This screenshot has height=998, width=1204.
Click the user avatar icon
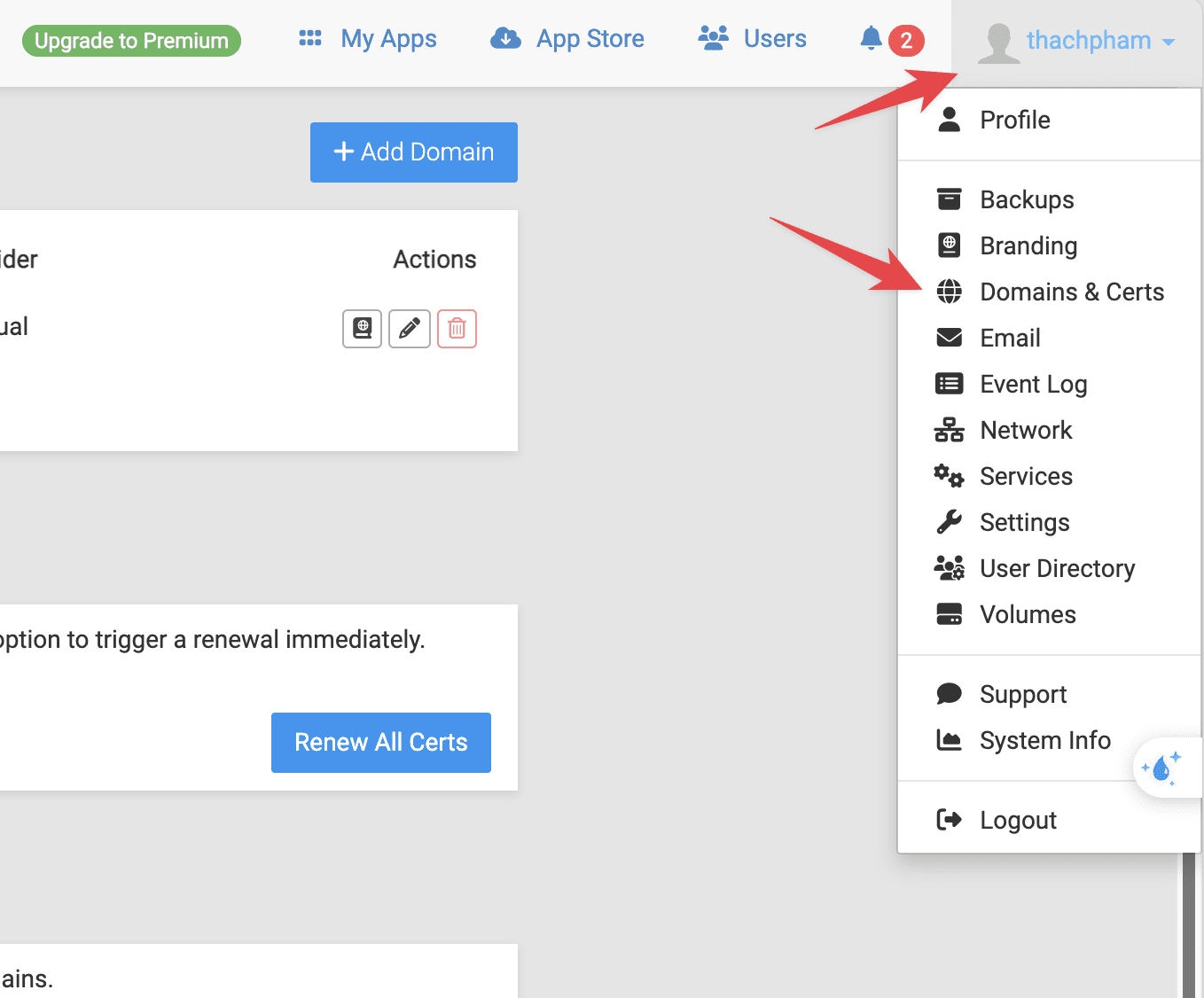[997, 40]
